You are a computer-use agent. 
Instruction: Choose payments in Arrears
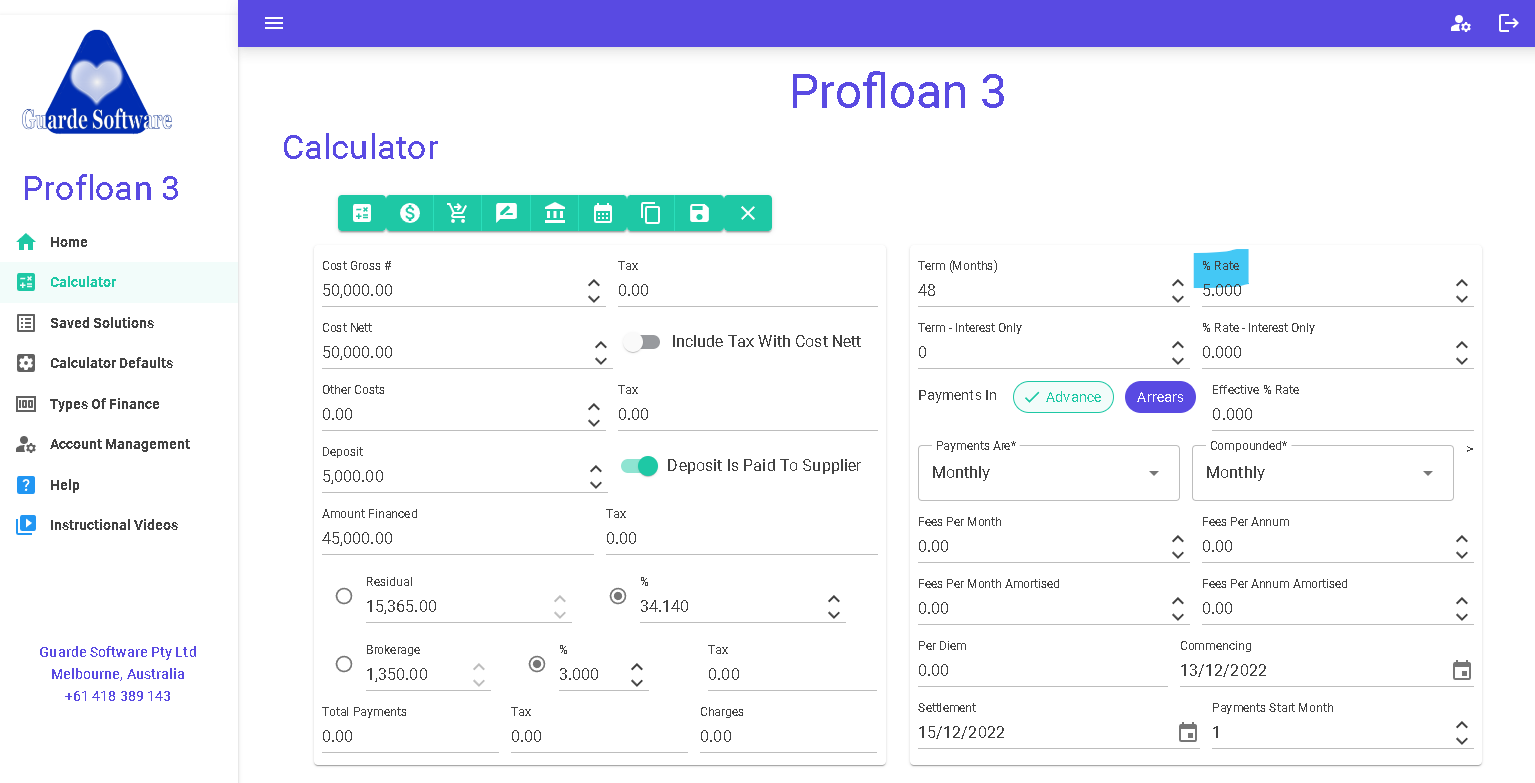pyautogui.click(x=1160, y=397)
